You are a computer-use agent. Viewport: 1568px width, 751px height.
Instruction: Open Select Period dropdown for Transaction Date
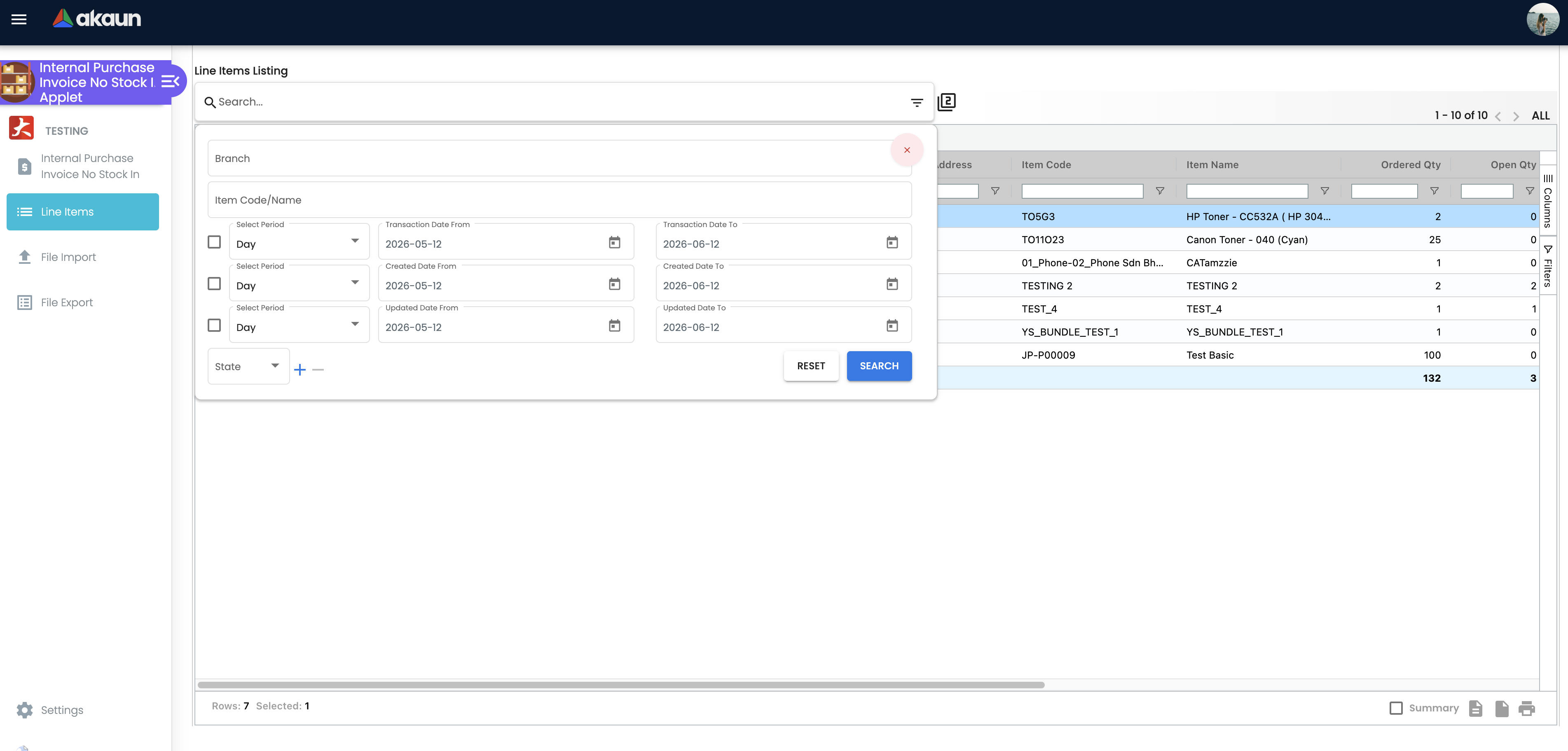(x=300, y=242)
